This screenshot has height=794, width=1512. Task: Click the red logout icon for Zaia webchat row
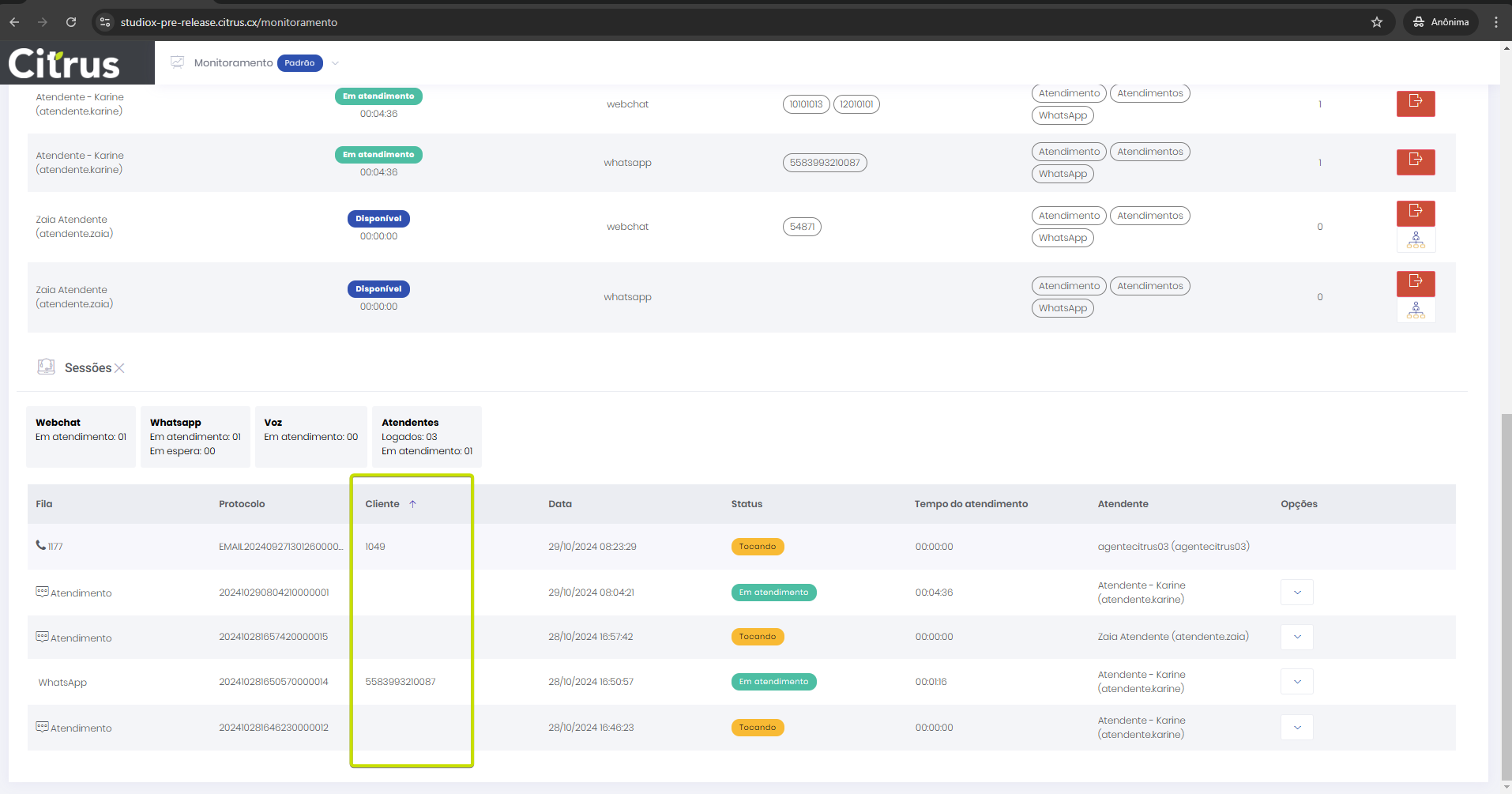click(1415, 213)
